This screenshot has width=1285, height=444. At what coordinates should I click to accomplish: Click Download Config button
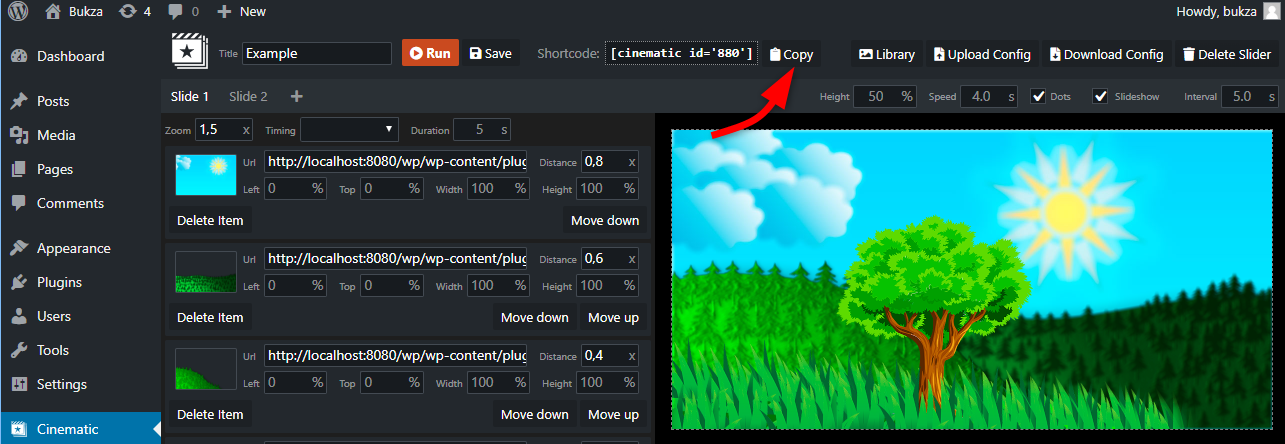click(1106, 54)
